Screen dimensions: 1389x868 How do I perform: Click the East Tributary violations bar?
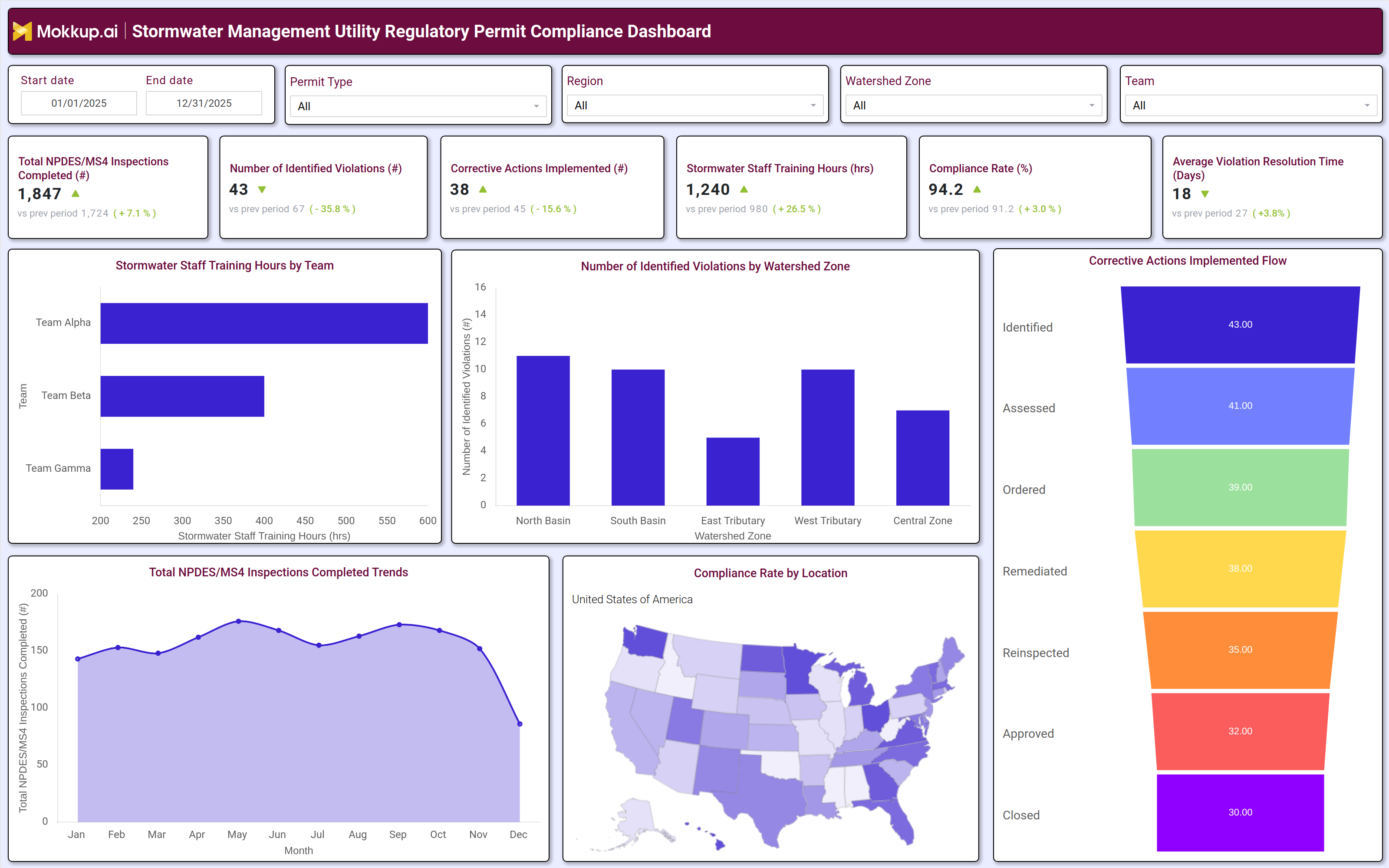733,472
